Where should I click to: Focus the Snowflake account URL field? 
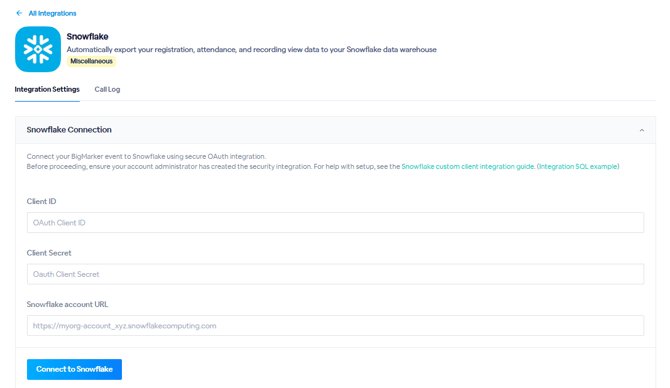point(335,326)
